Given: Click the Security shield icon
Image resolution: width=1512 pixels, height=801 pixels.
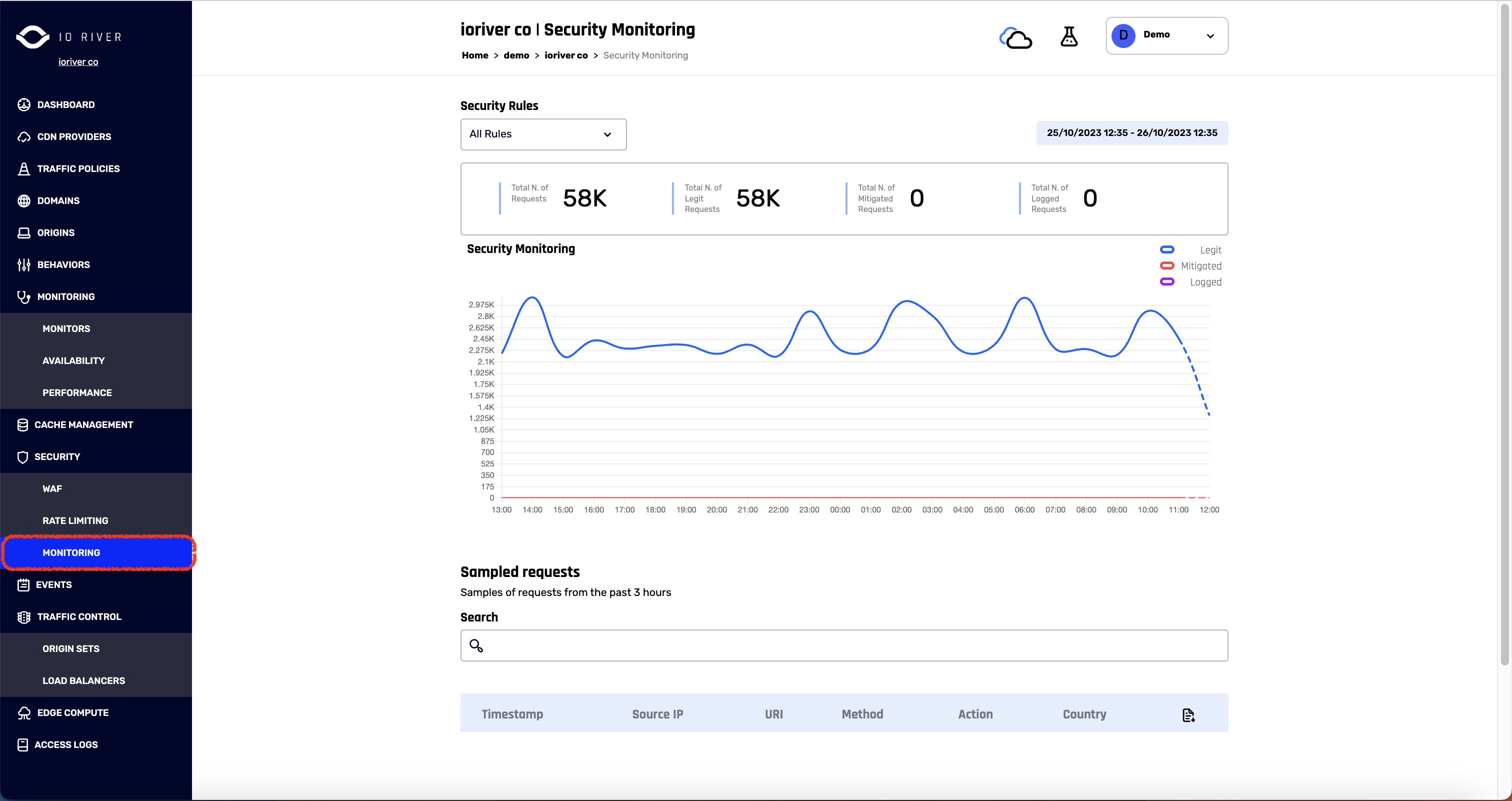Looking at the screenshot, I should point(22,457).
